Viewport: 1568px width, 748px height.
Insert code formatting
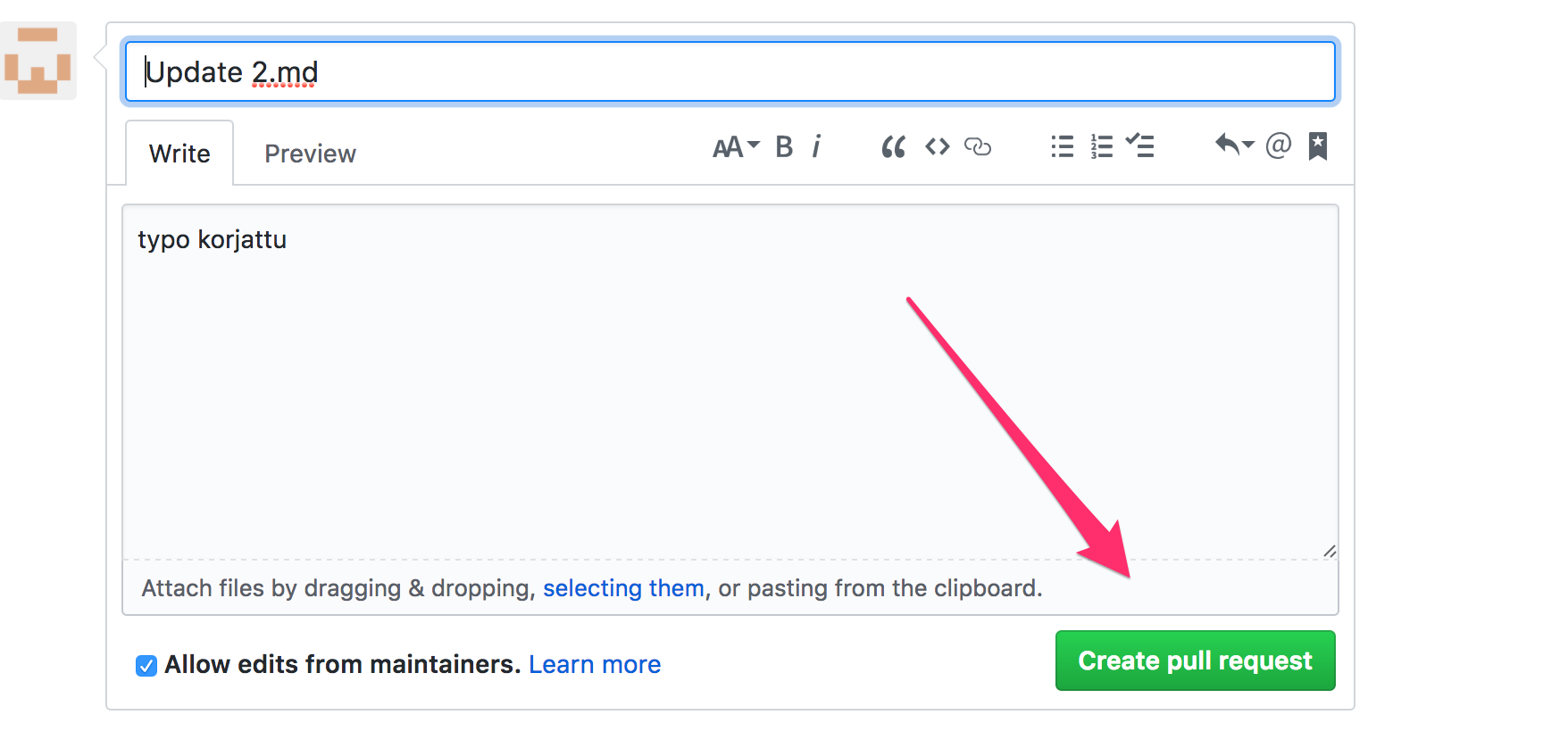click(937, 146)
